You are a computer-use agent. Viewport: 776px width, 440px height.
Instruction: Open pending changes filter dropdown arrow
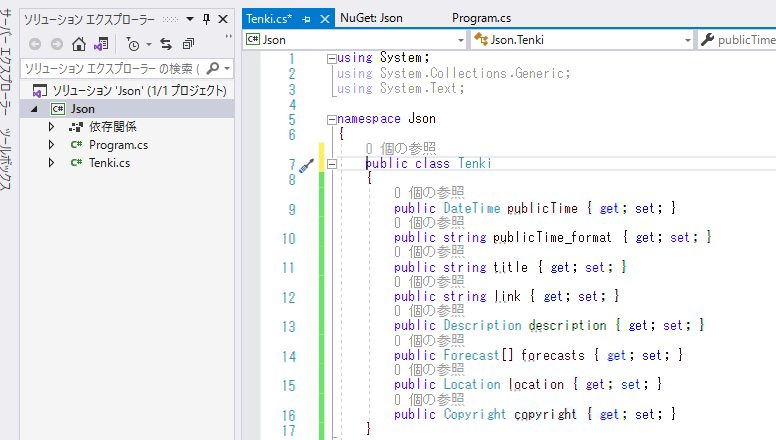[148, 45]
